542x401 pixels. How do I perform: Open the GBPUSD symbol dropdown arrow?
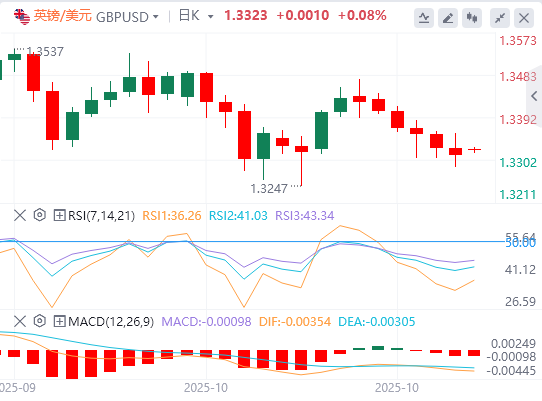[156, 17]
